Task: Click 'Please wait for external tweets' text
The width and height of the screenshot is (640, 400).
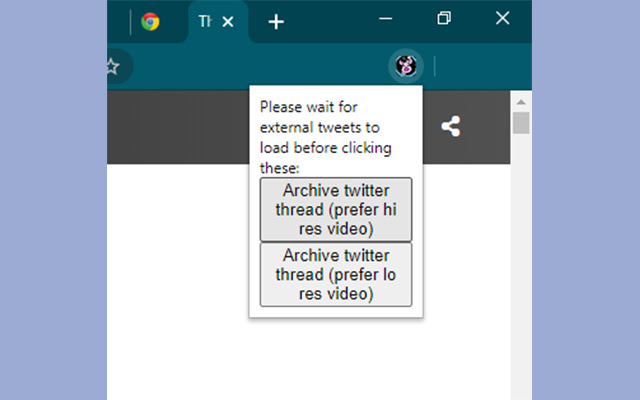Action: [325, 138]
